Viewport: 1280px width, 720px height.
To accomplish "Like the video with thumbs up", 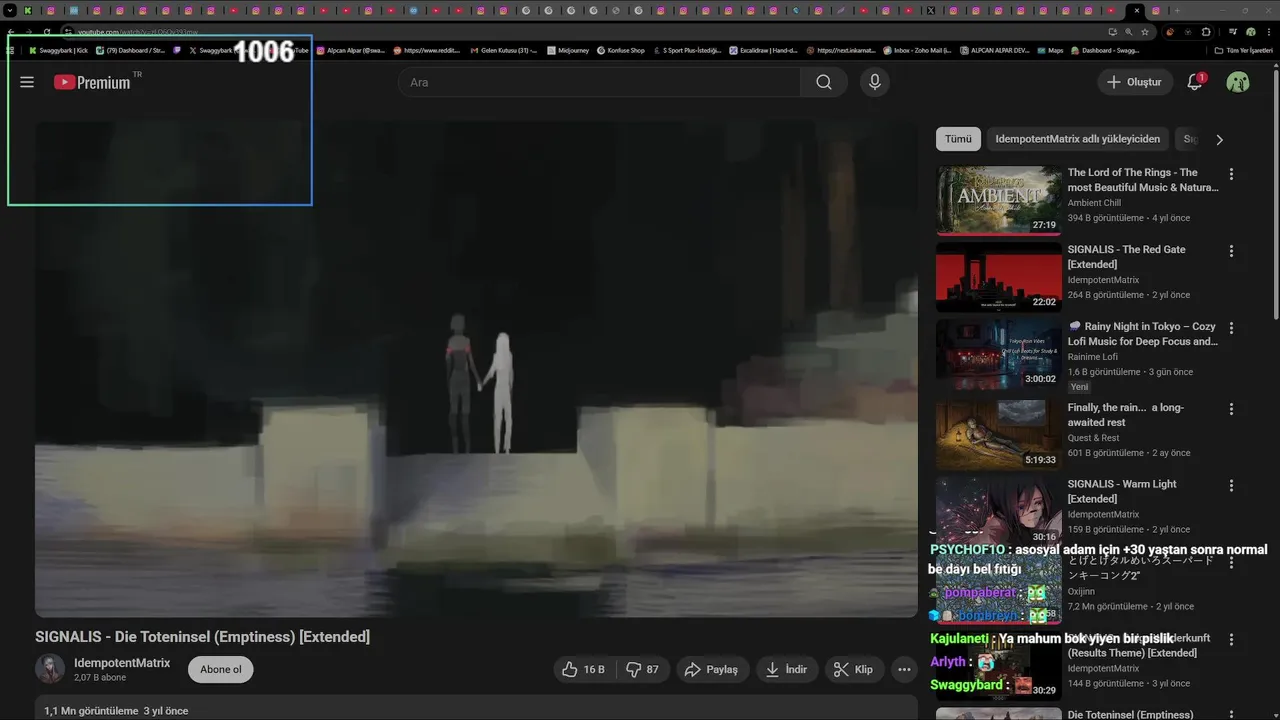I will coord(583,669).
